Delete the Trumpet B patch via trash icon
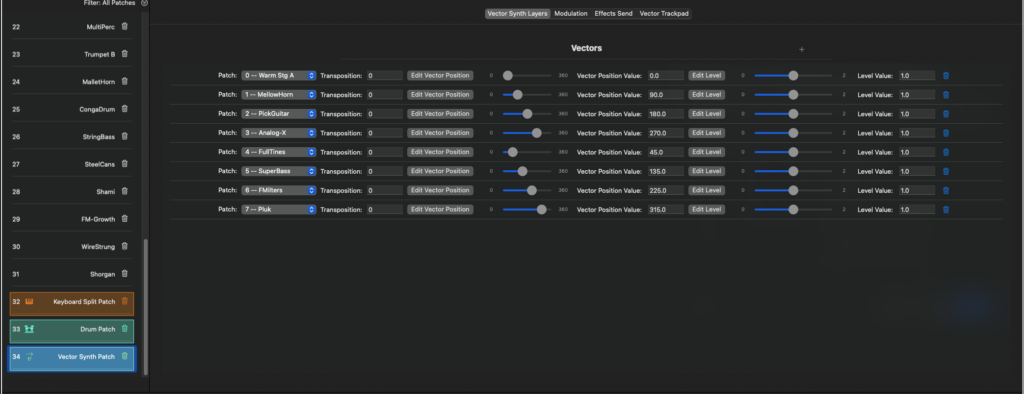 (x=125, y=54)
